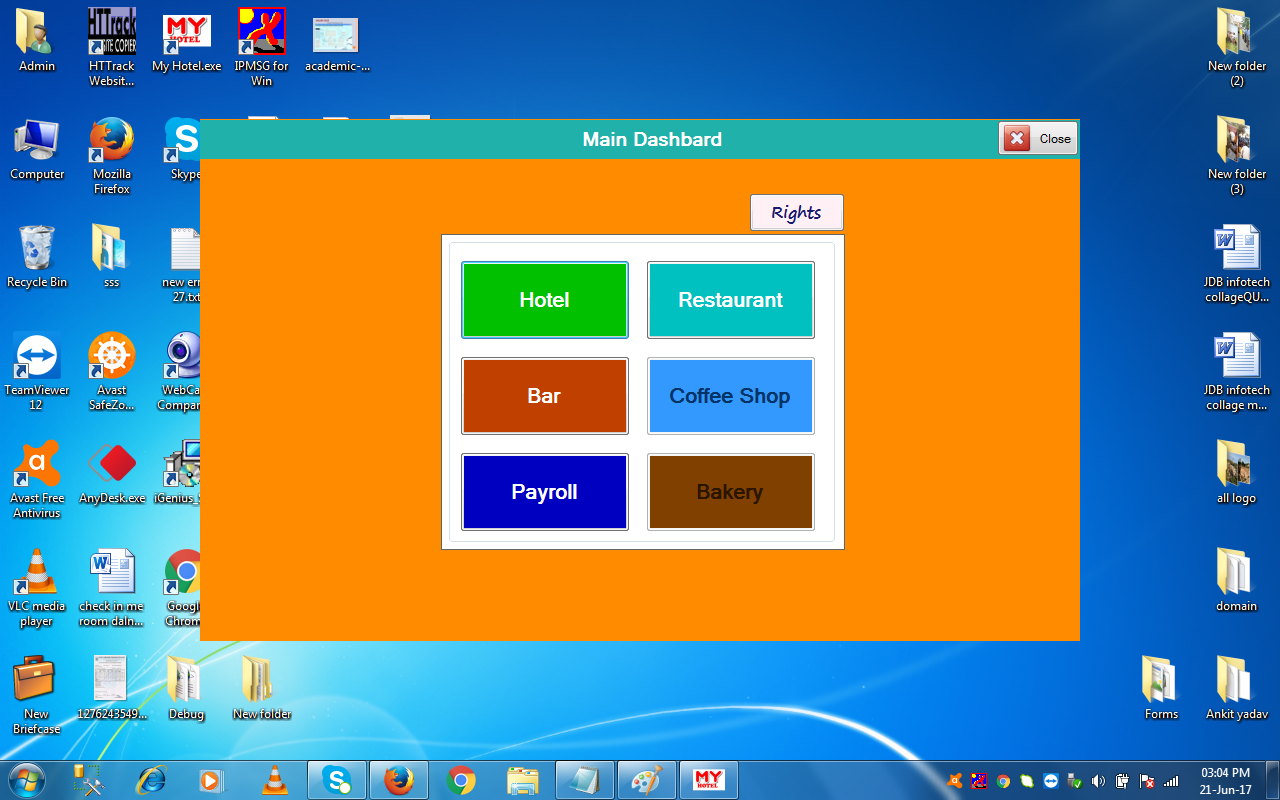Select the Forms folder on desktop
This screenshot has width=1280, height=800.
(1162, 690)
